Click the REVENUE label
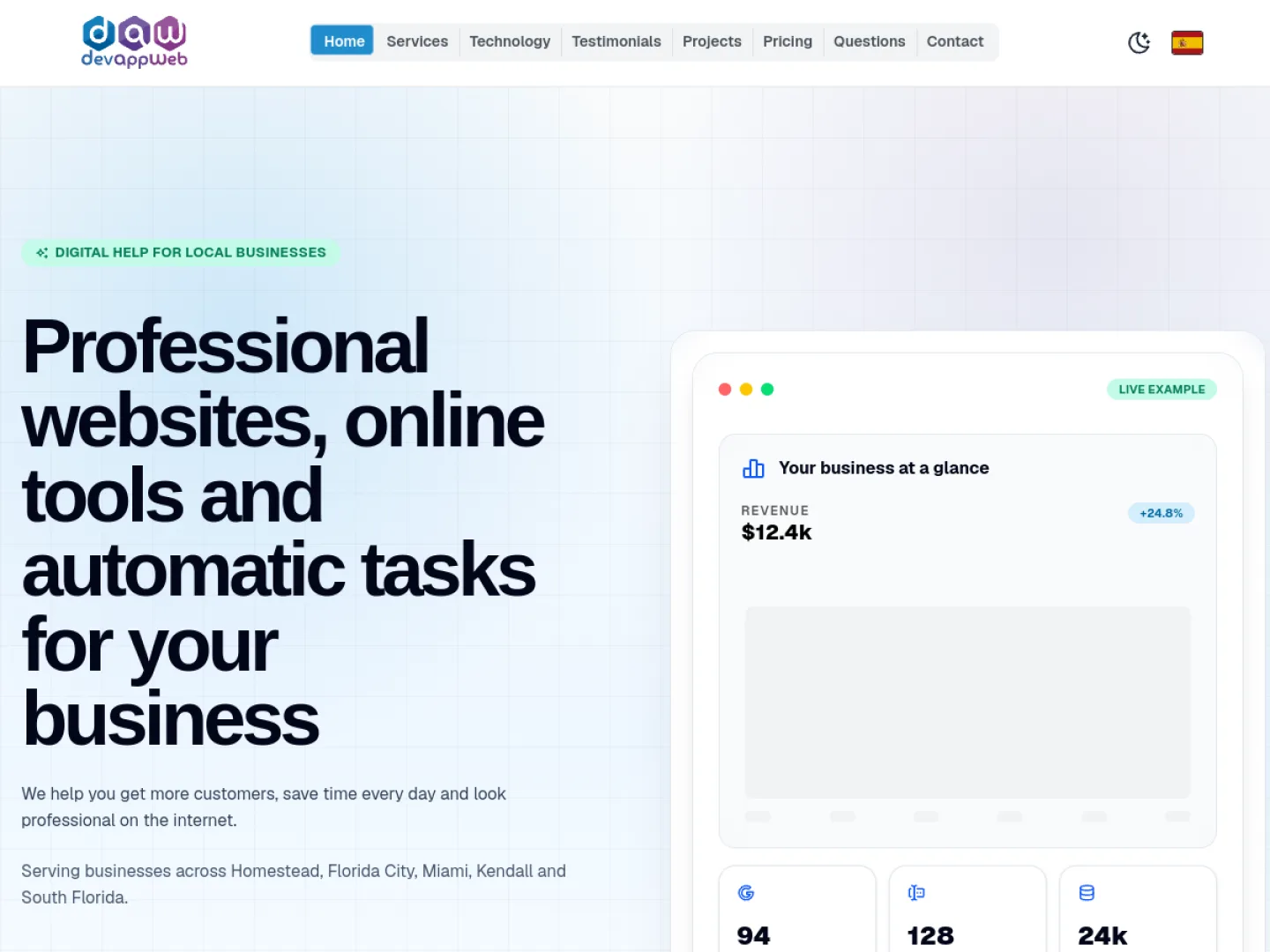Screen dimensions: 1270x952 (774, 510)
